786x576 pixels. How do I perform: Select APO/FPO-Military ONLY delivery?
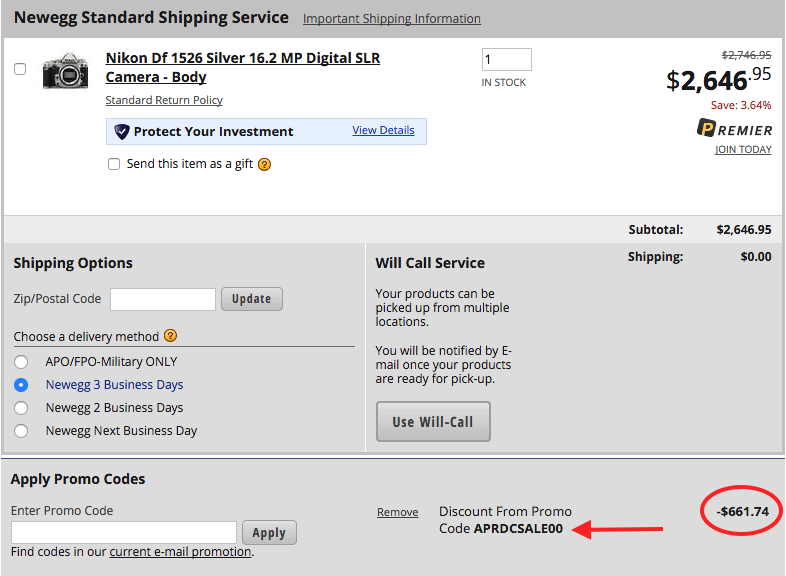tap(21, 361)
